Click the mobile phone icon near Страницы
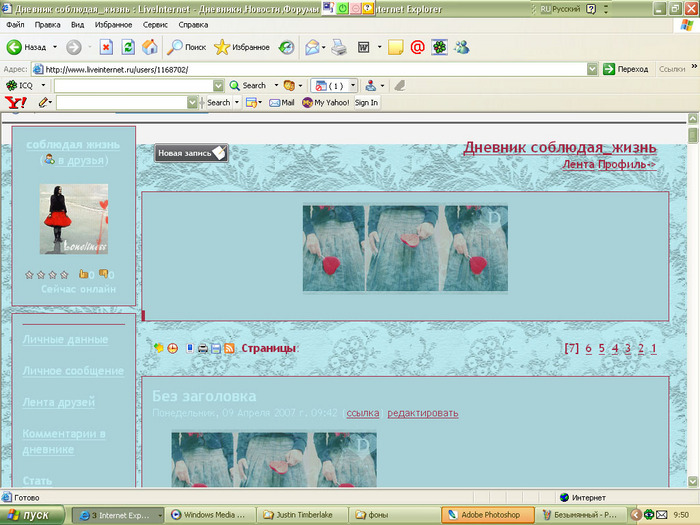The image size is (700, 525). coord(190,349)
